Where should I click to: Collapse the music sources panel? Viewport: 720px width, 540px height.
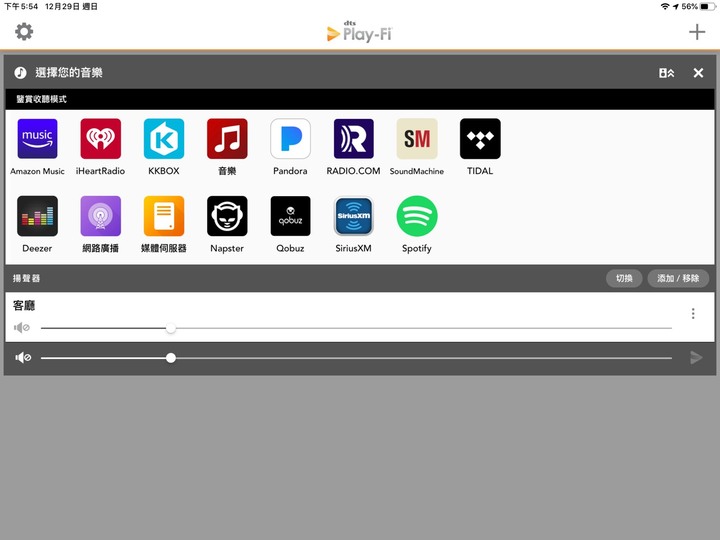pyautogui.click(x=666, y=73)
